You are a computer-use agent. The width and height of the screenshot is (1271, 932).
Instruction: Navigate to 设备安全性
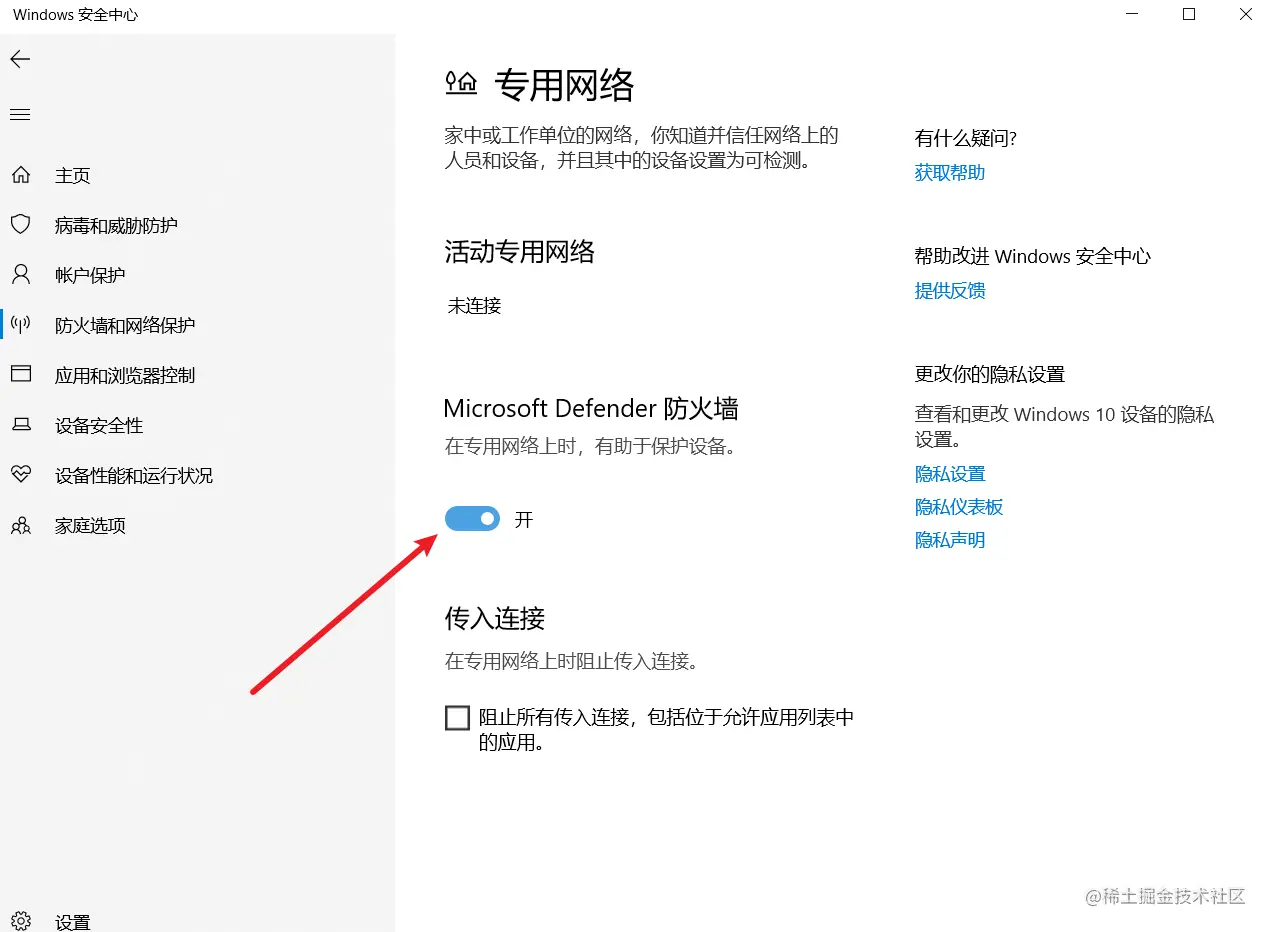[x=99, y=426]
